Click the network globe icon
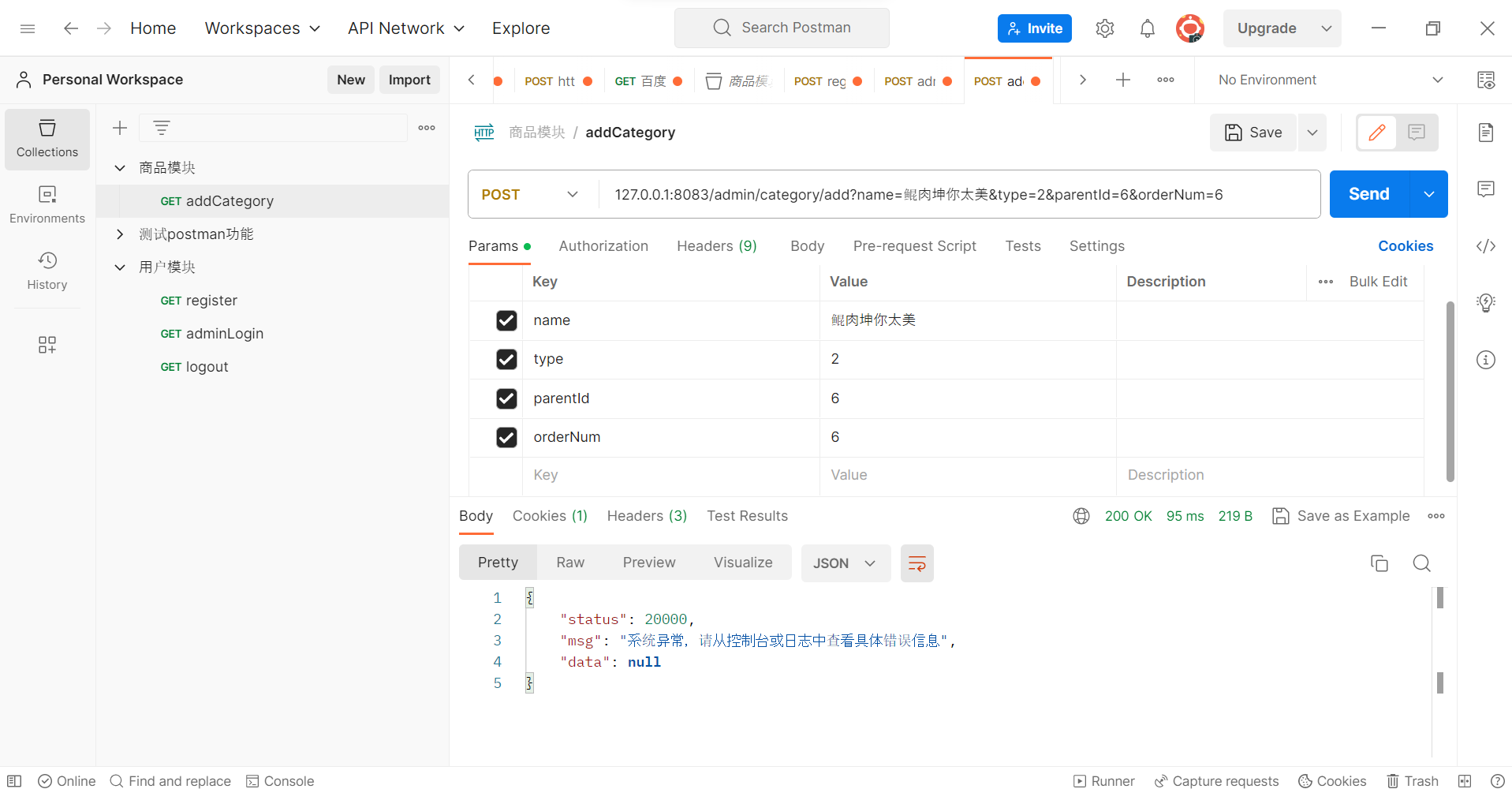The image size is (1512, 789). 1081,516
